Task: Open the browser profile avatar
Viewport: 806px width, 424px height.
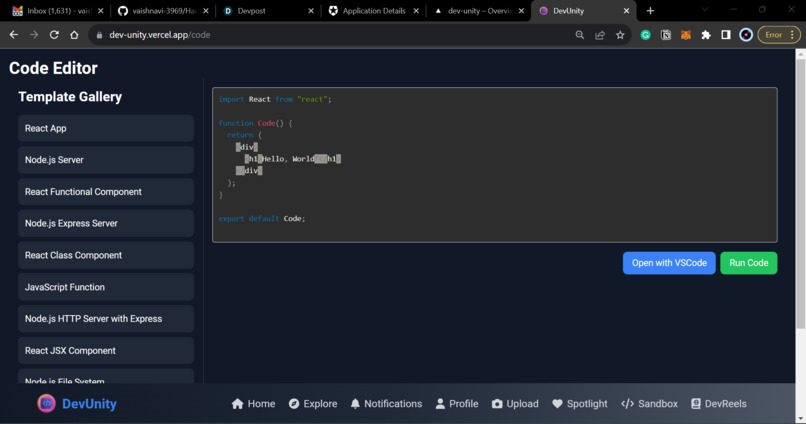Action: point(746,35)
